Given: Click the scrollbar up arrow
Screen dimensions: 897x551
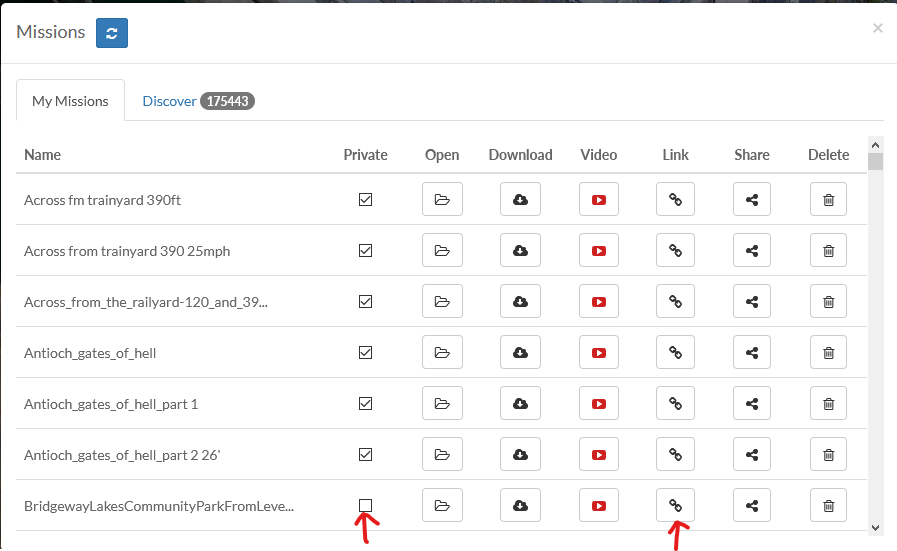Looking at the screenshot, I should click(875, 145).
